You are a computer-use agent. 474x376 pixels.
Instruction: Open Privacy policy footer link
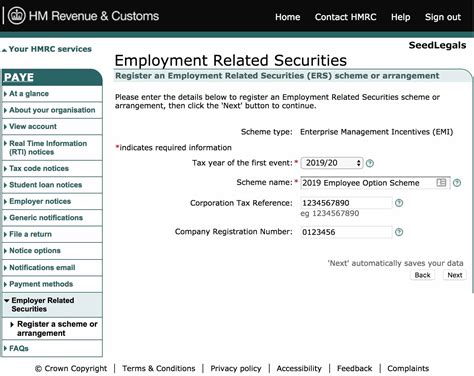[236, 368]
